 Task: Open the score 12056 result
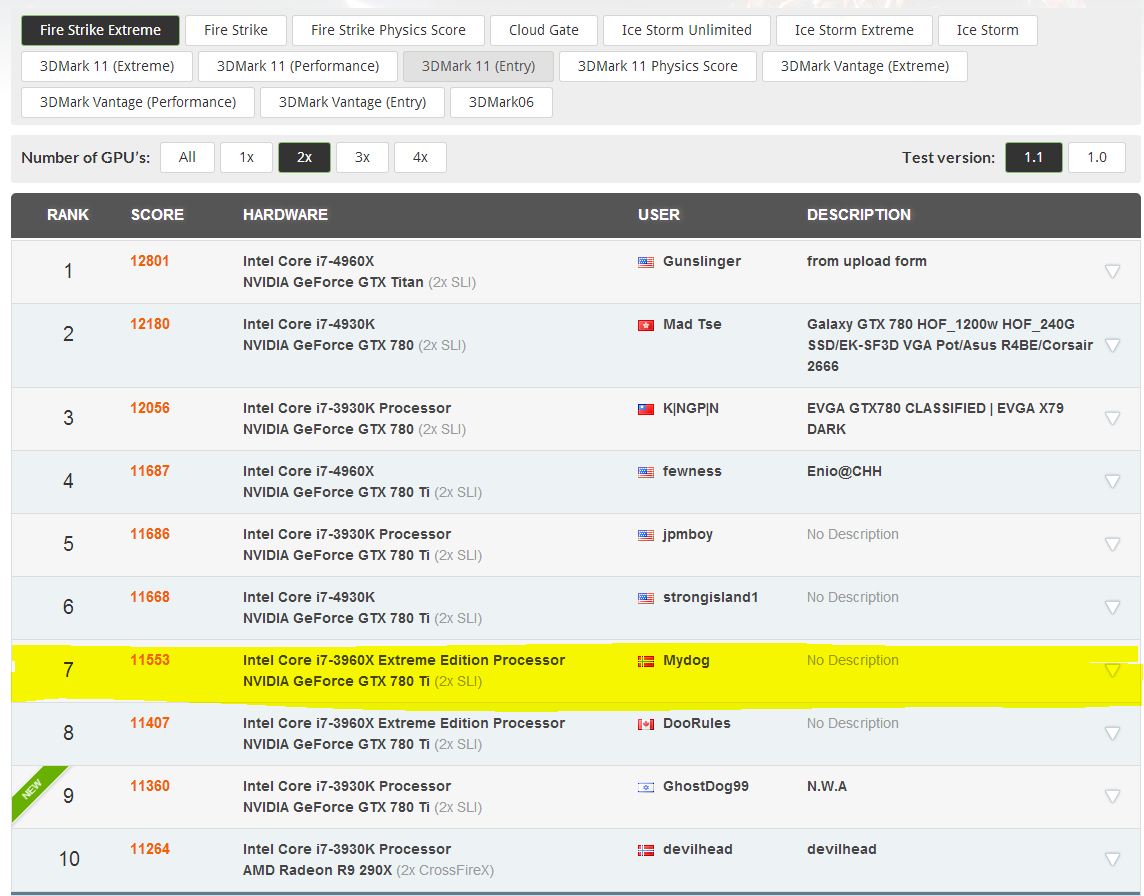click(x=150, y=408)
